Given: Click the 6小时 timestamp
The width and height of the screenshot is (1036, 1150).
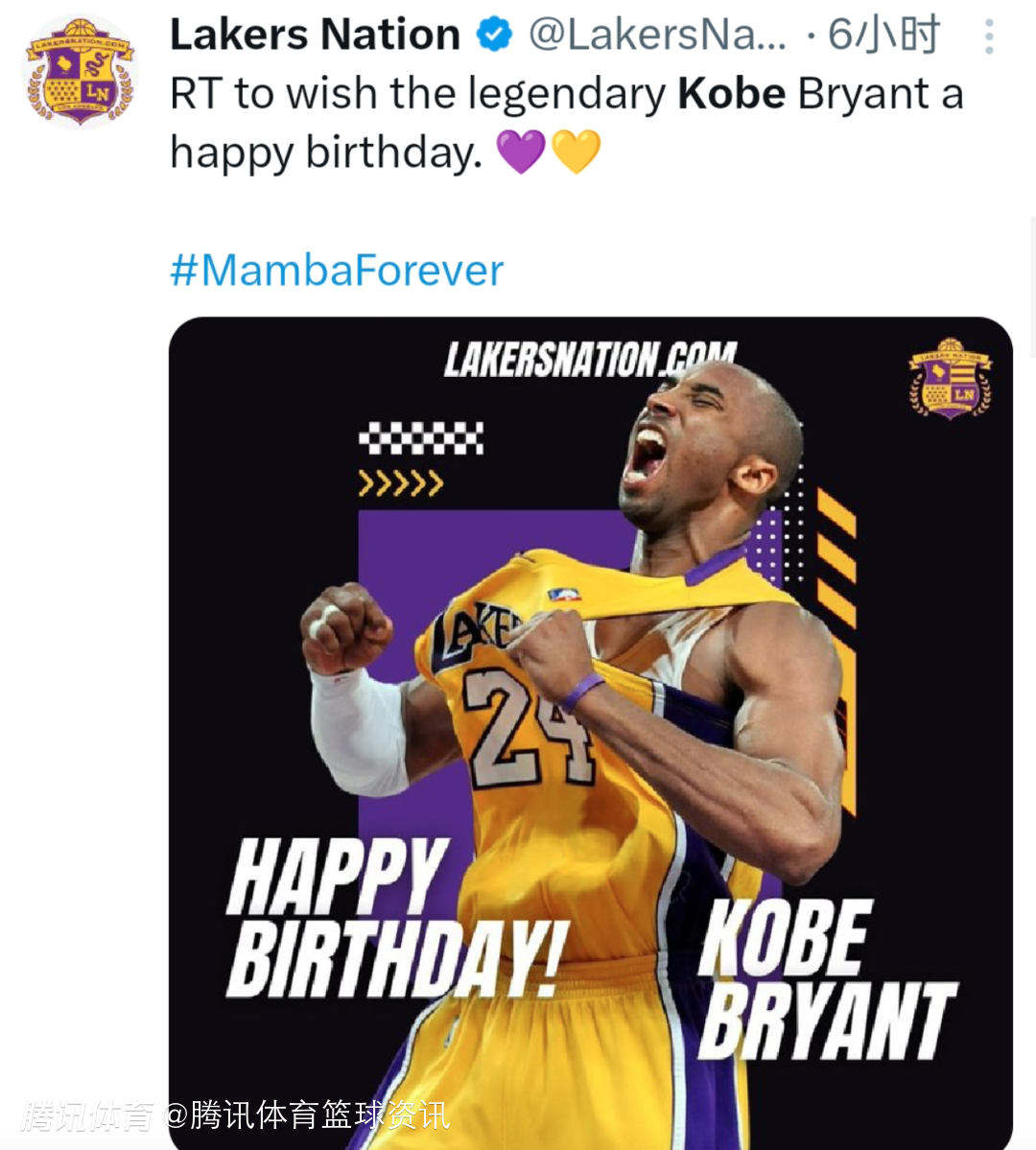Looking at the screenshot, I should pyautogui.click(x=883, y=35).
